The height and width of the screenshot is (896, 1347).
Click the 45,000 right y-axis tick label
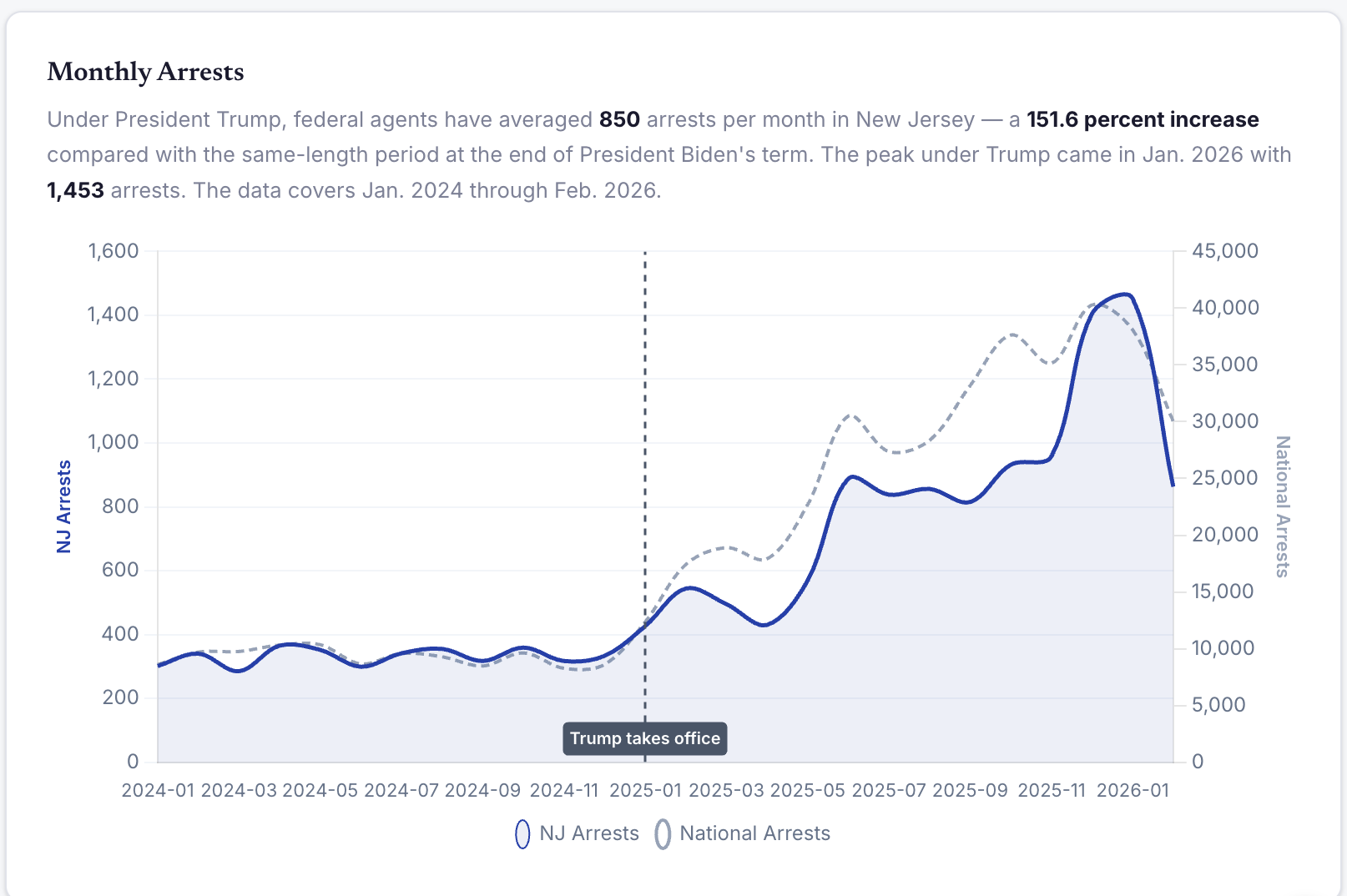pyautogui.click(x=1225, y=251)
